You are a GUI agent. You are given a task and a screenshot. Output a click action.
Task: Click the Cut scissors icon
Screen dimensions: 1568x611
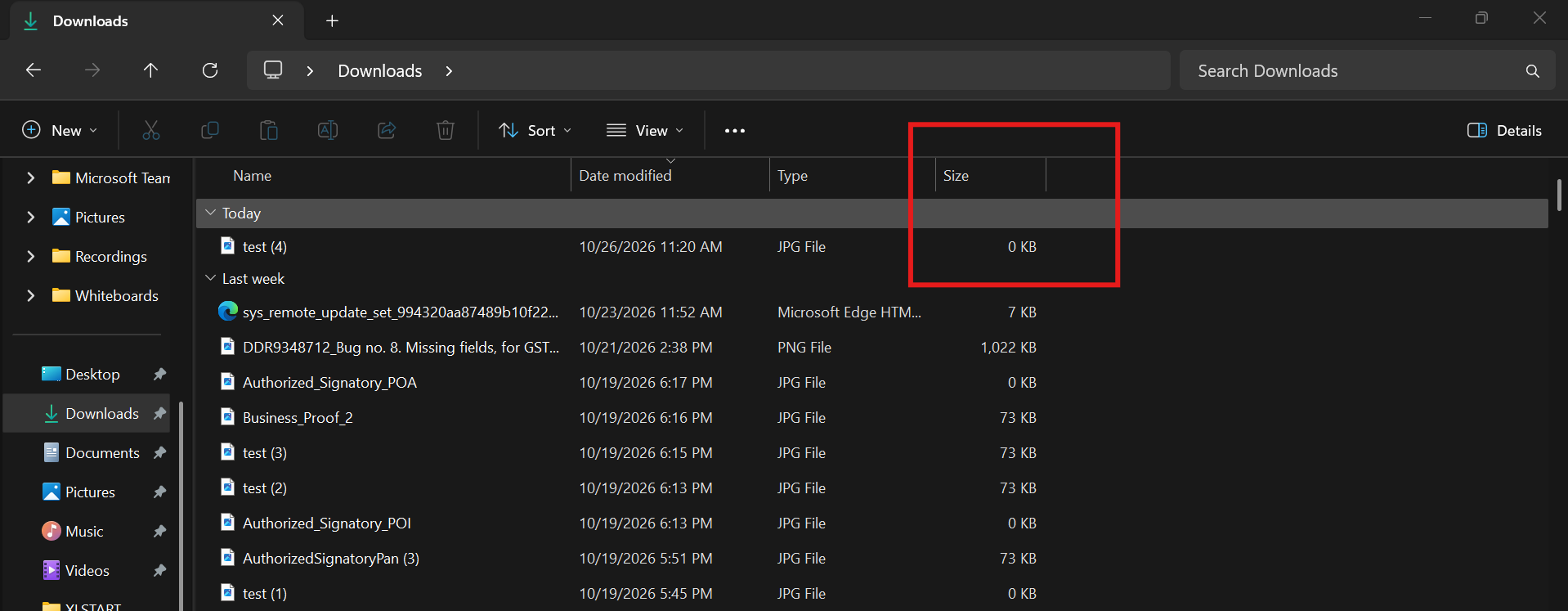151,130
